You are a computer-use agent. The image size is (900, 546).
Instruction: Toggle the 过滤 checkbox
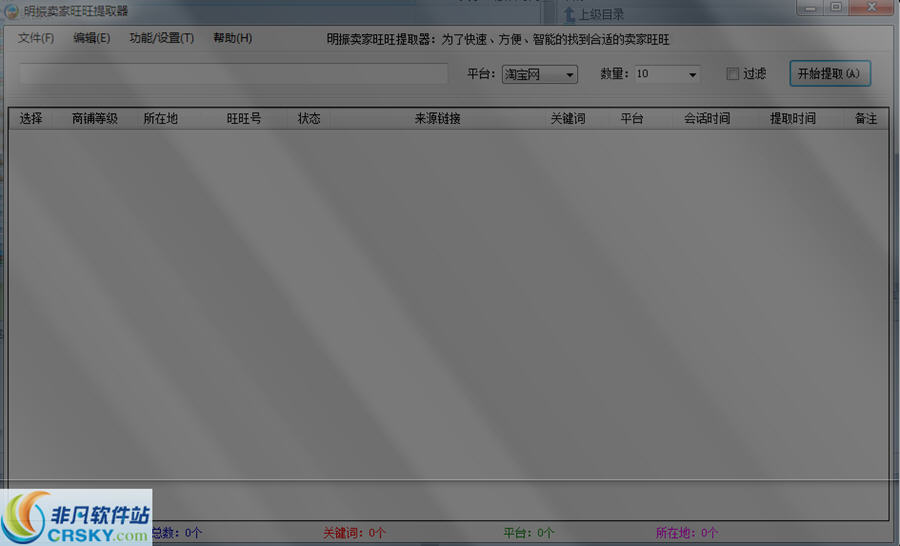732,73
